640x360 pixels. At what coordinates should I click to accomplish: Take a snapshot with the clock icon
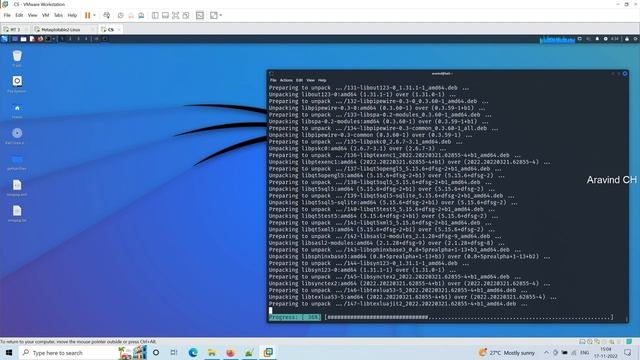tap(120, 16)
